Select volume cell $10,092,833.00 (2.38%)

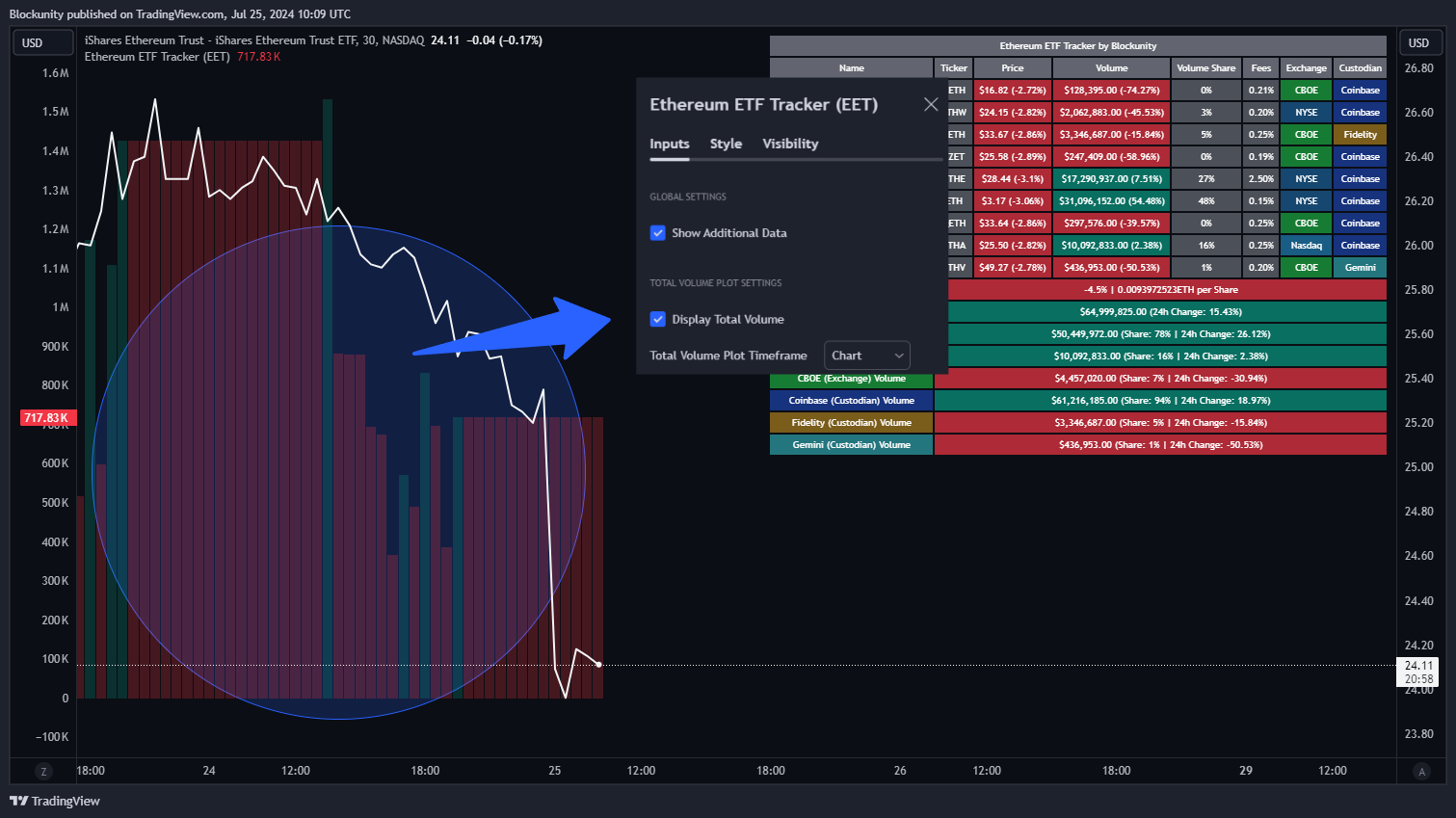coord(1112,245)
